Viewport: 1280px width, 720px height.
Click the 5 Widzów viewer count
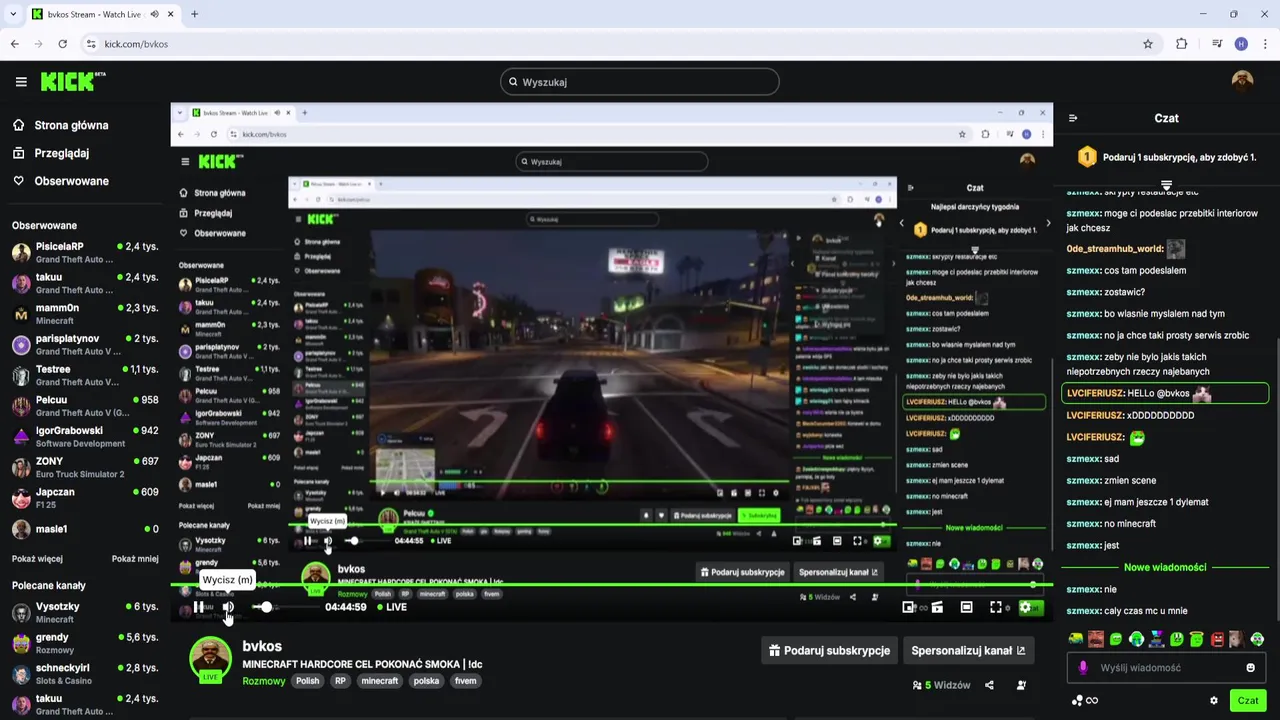(x=941, y=685)
